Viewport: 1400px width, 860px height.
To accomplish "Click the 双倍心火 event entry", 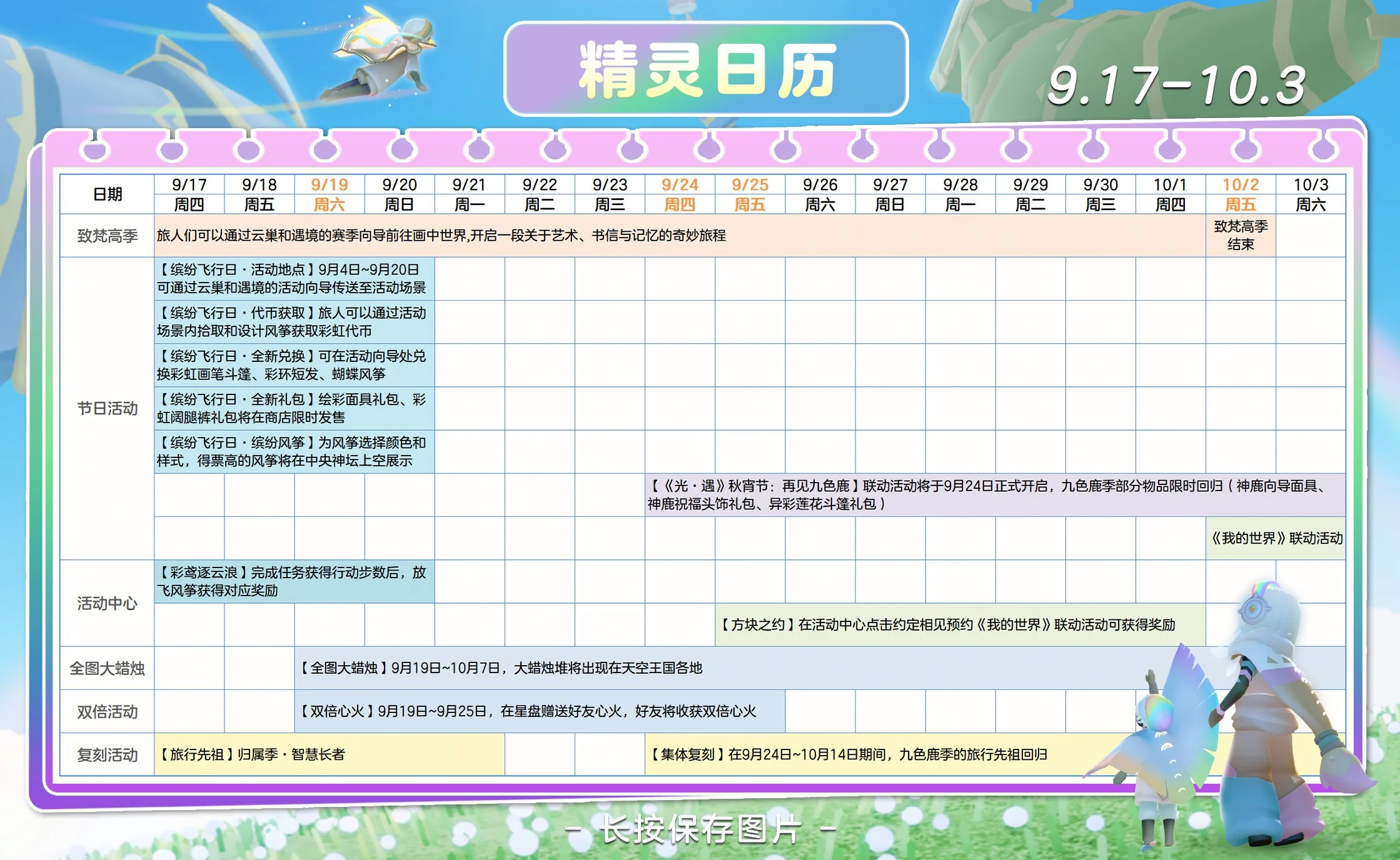I will (x=540, y=711).
